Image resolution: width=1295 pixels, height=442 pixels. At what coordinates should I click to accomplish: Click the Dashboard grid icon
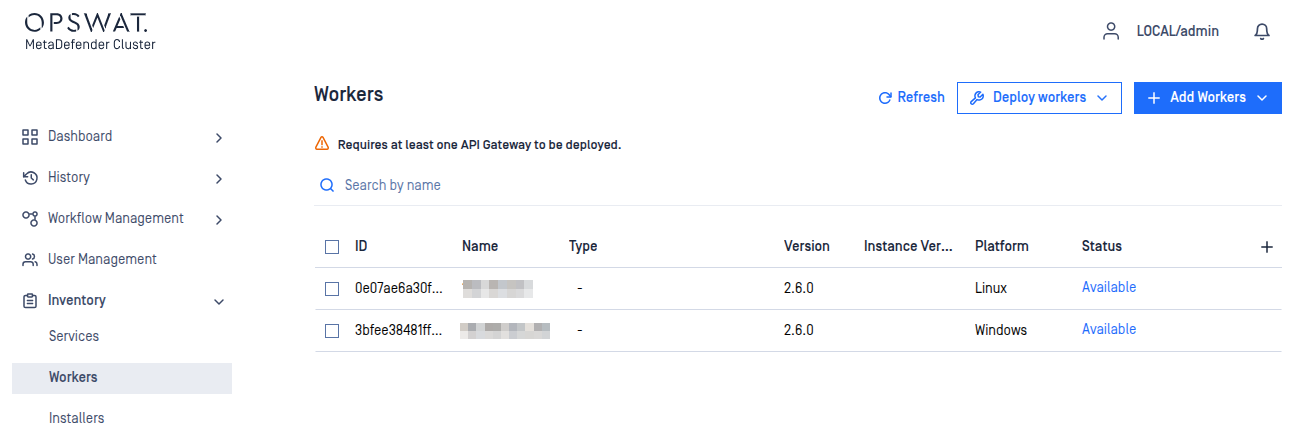pyautogui.click(x=30, y=137)
